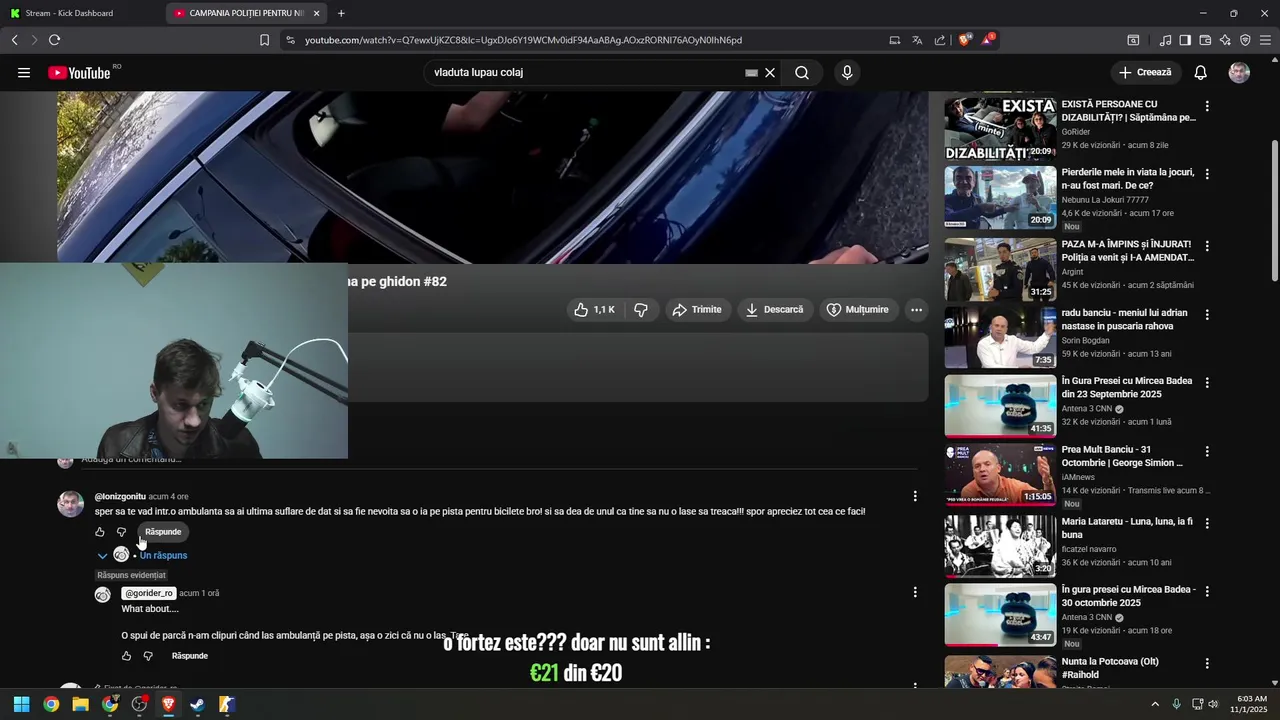Click the YouTube search input field
Viewport: 1280px width, 720px height.
point(585,72)
